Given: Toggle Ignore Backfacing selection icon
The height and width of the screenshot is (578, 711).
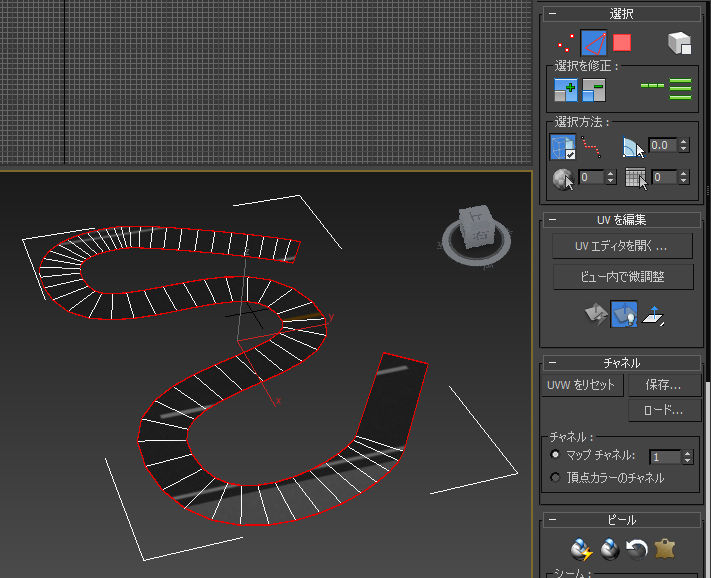Looking at the screenshot, I should coord(563,146).
